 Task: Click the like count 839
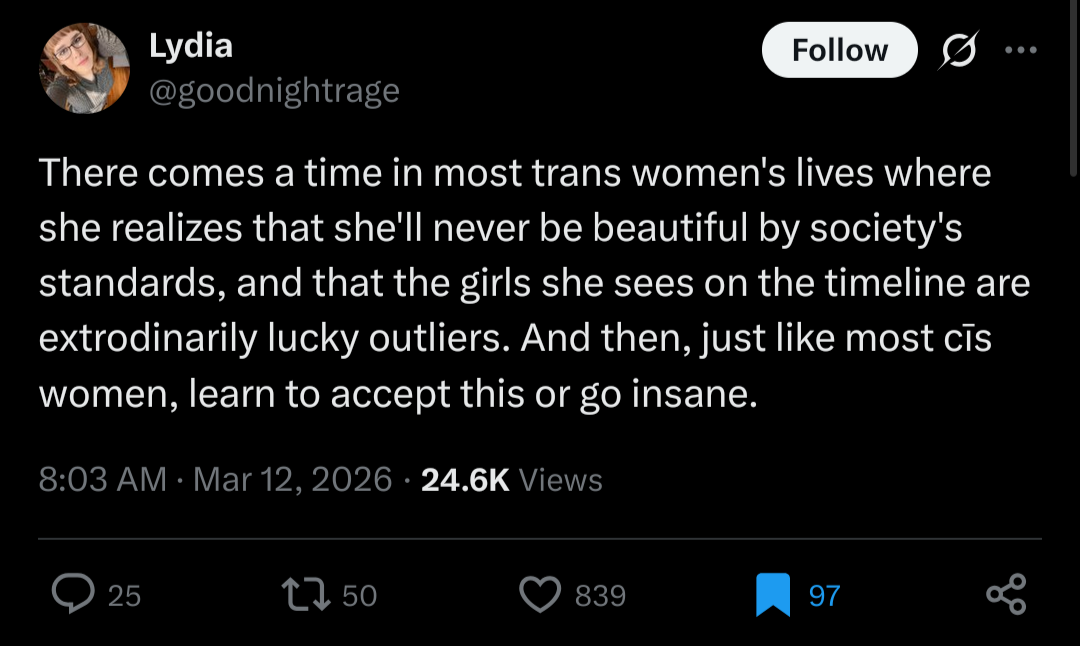(600, 596)
